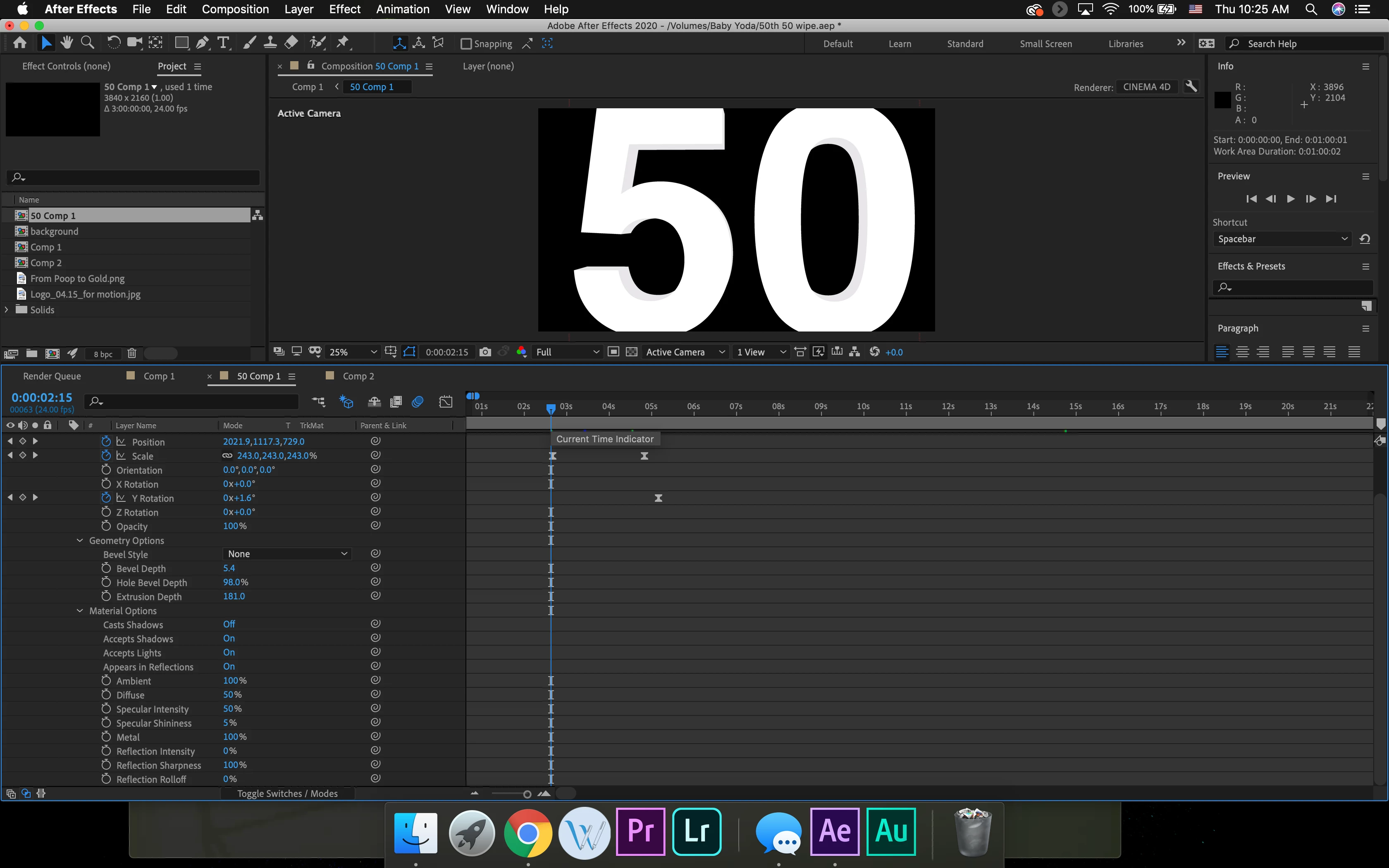Toggle the Scale stopwatch
The height and width of the screenshot is (868, 1389).
click(106, 456)
